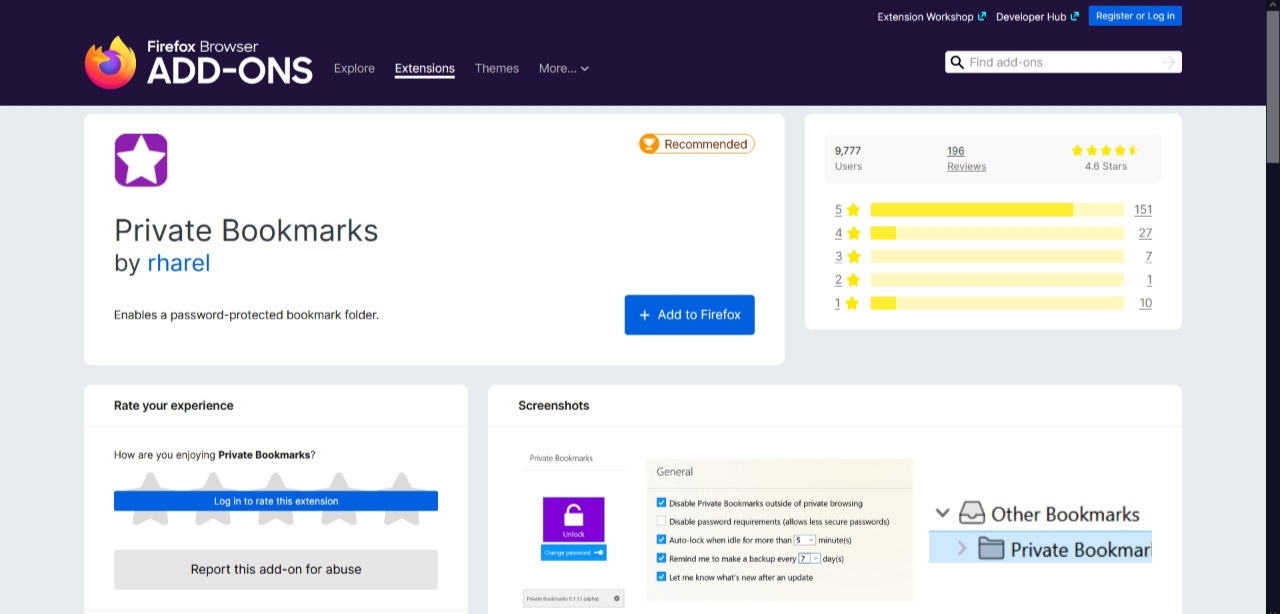Click the General settings screenshot thumbnail heading

(x=675, y=471)
